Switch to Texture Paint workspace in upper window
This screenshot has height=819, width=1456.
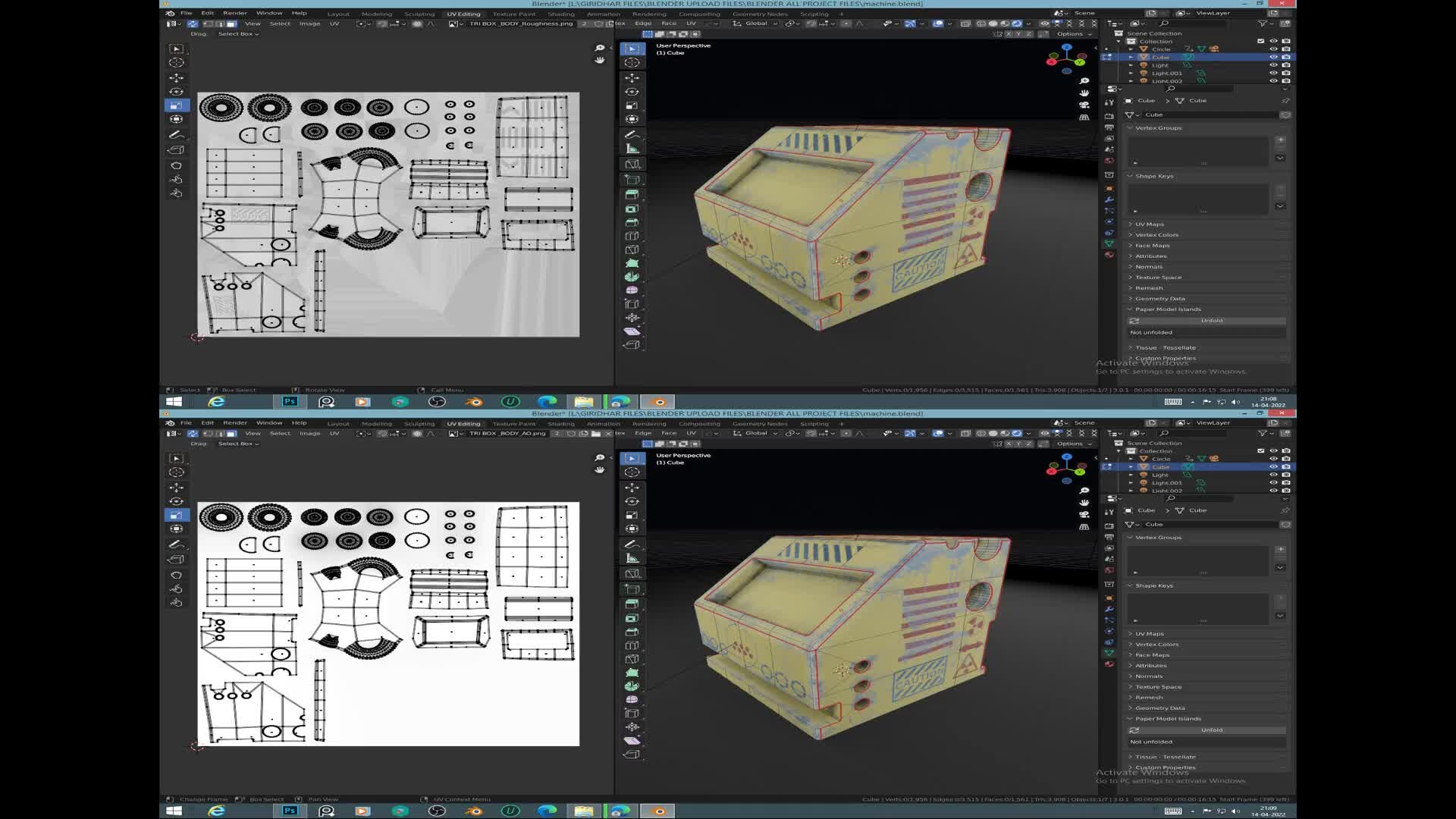[x=513, y=14]
